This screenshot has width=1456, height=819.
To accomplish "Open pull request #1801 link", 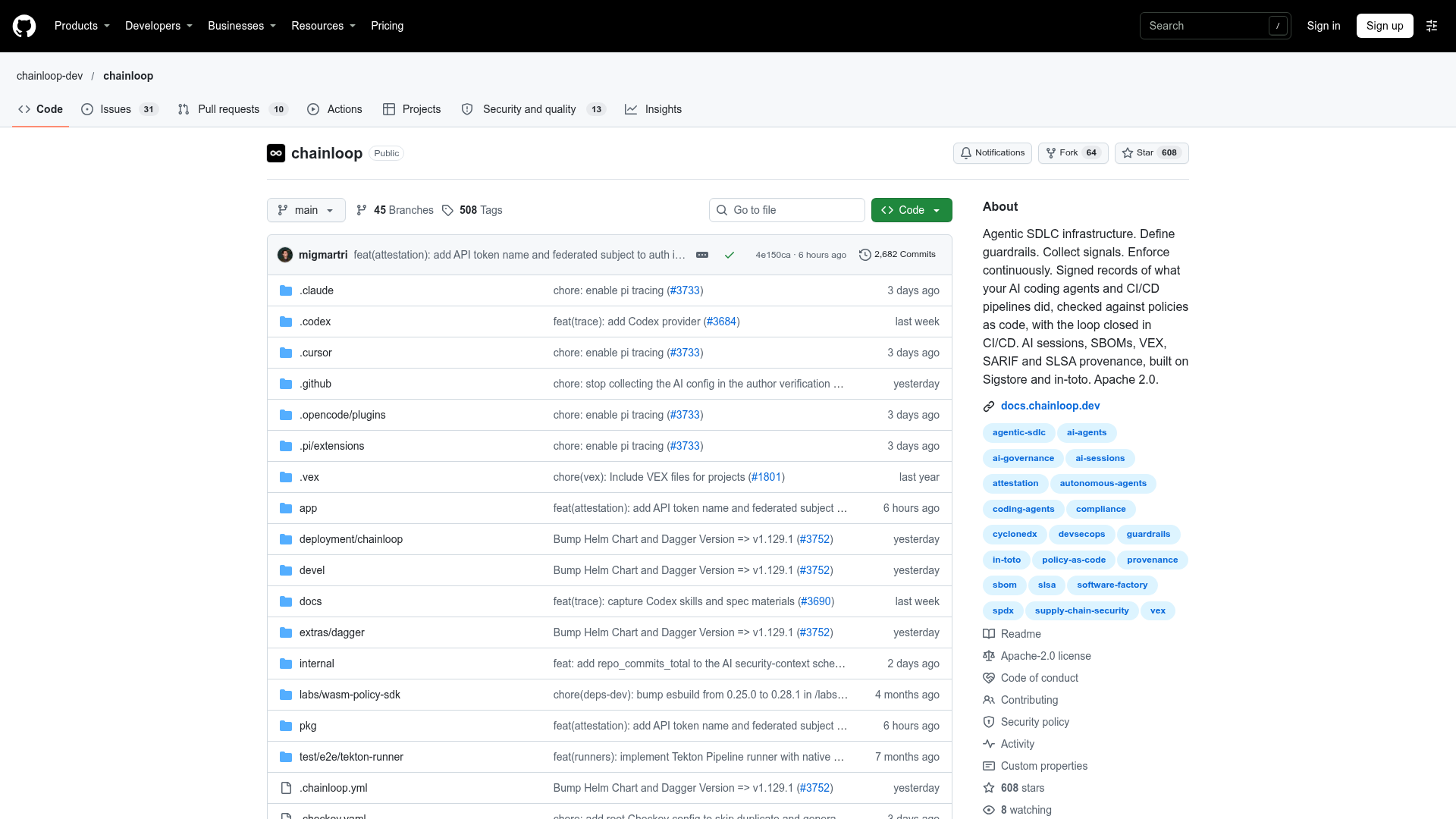I will click(767, 477).
